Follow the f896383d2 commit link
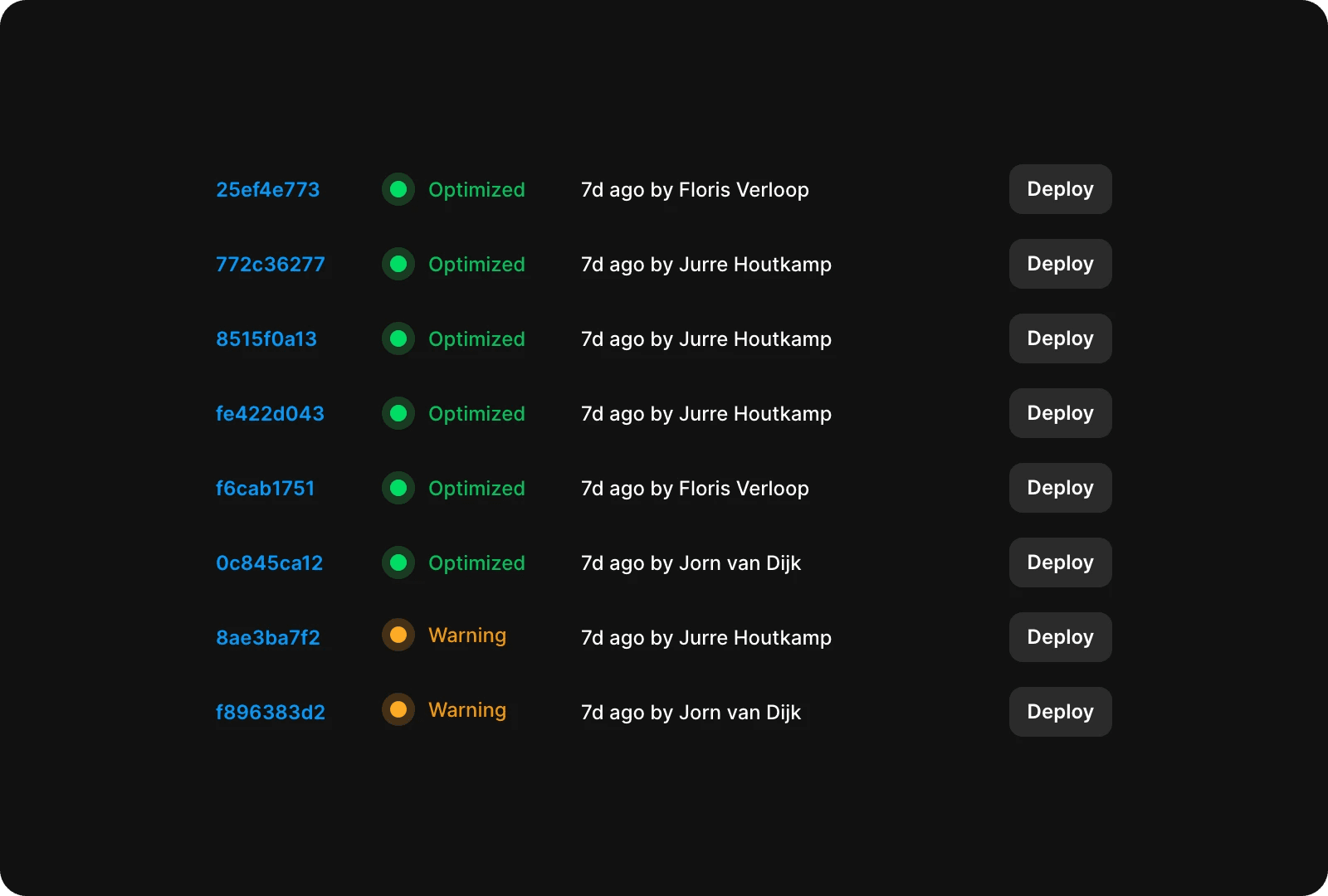 coord(270,713)
